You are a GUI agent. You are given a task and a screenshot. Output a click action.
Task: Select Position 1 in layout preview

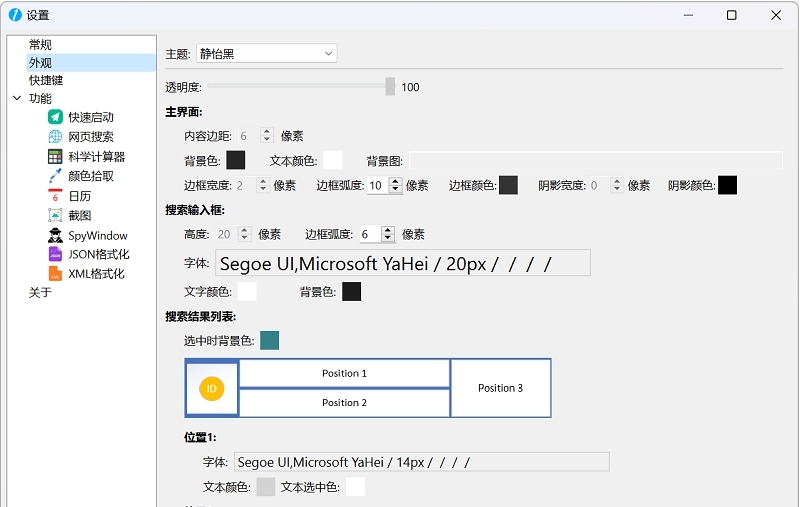(344, 373)
